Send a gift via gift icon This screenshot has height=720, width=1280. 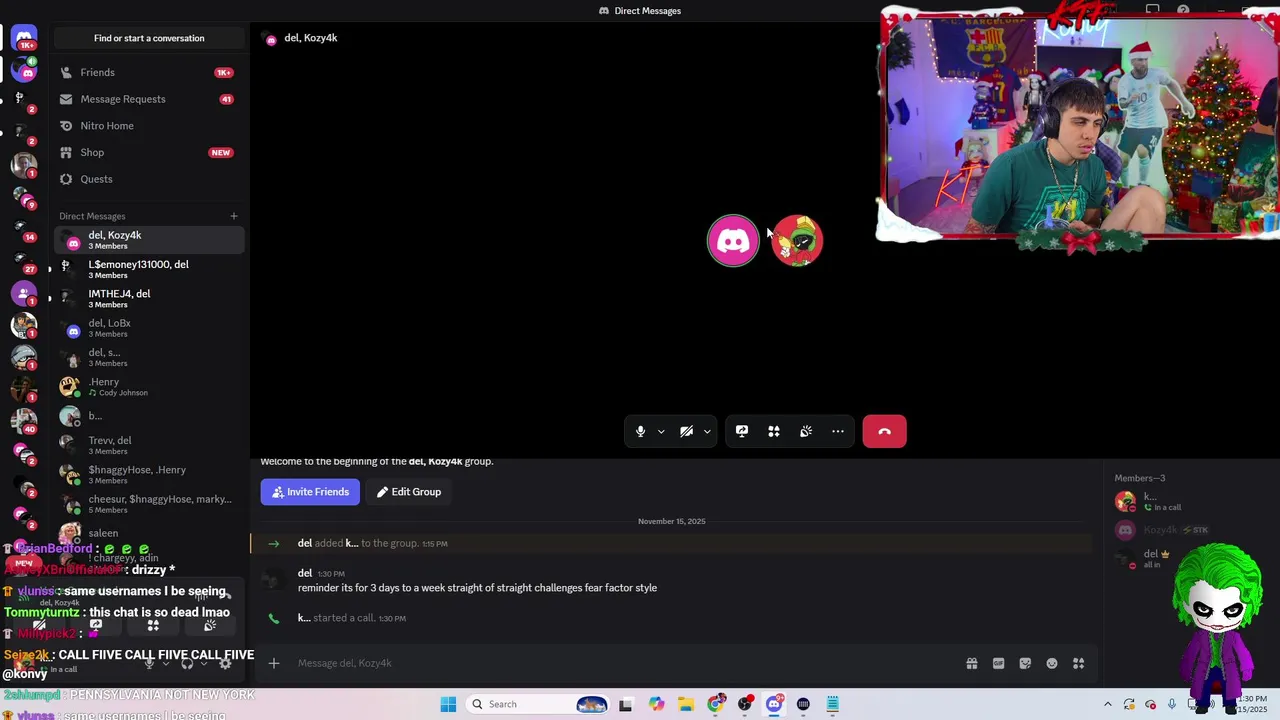point(971,663)
